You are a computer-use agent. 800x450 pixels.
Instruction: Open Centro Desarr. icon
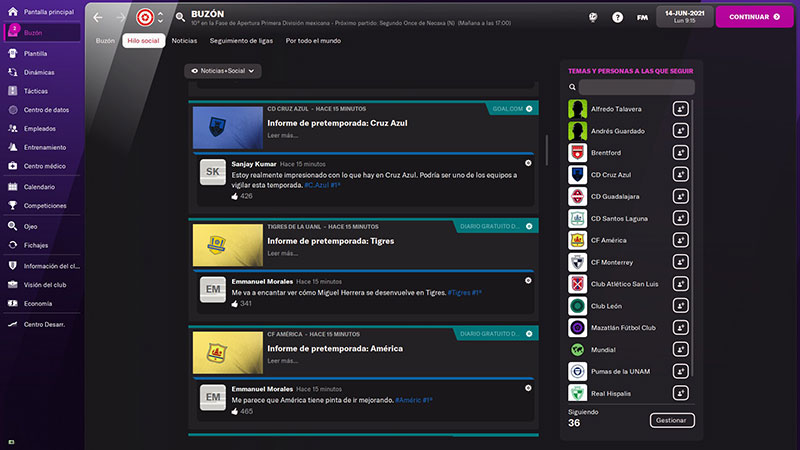coord(13,324)
